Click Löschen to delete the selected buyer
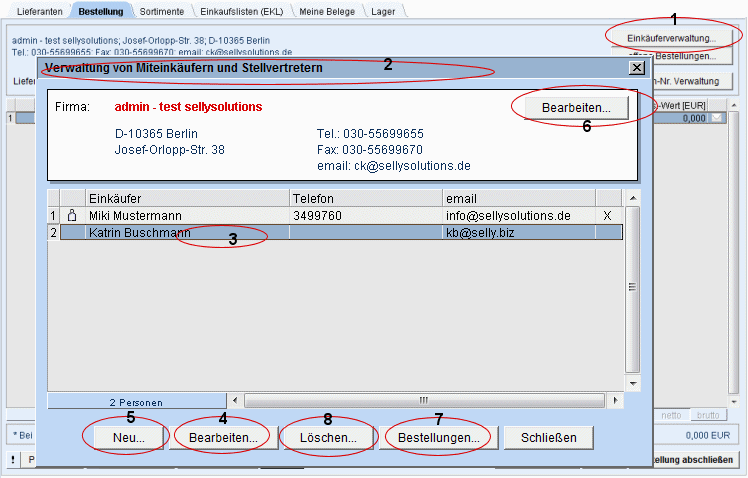Screen dimensions: 748x478 (329, 438)
